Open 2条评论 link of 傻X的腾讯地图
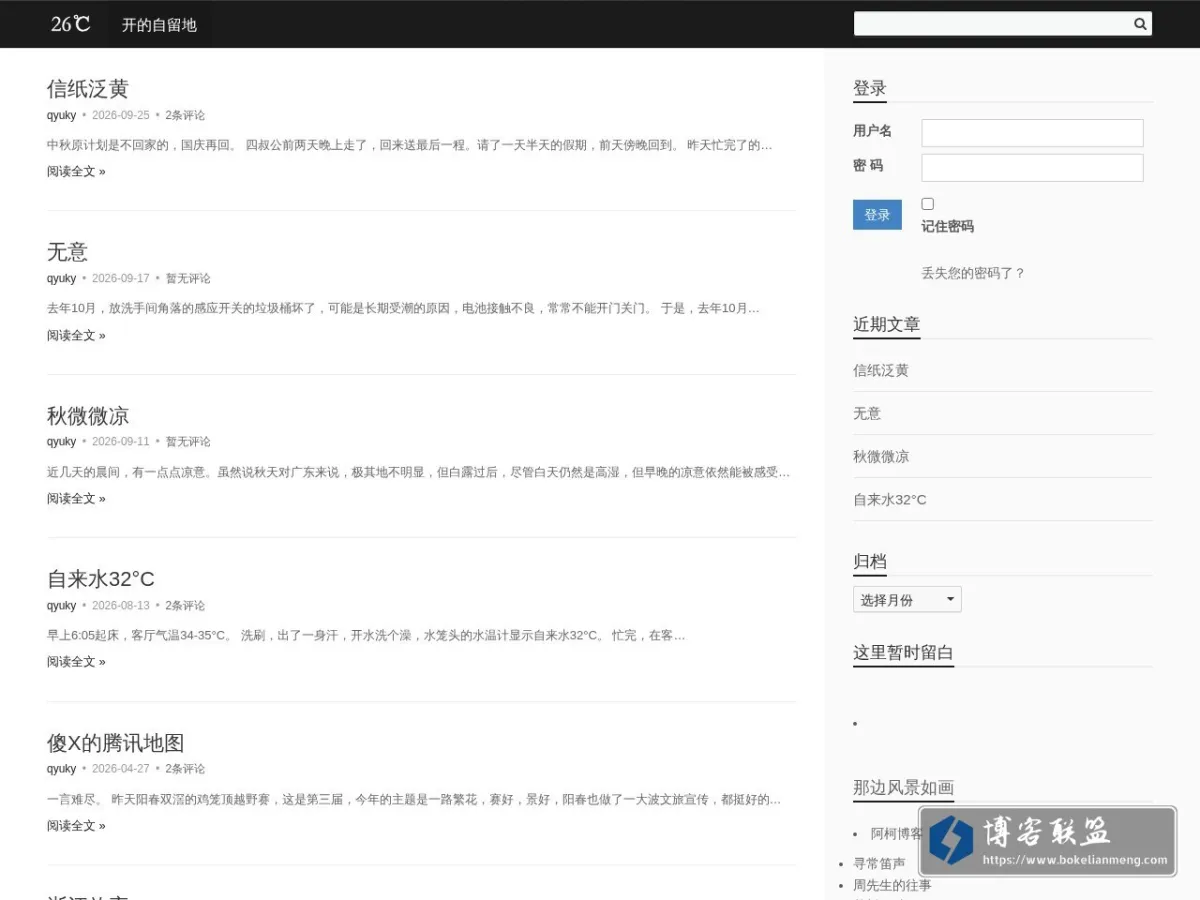The image size is (1200, 900). pos(185,768)
